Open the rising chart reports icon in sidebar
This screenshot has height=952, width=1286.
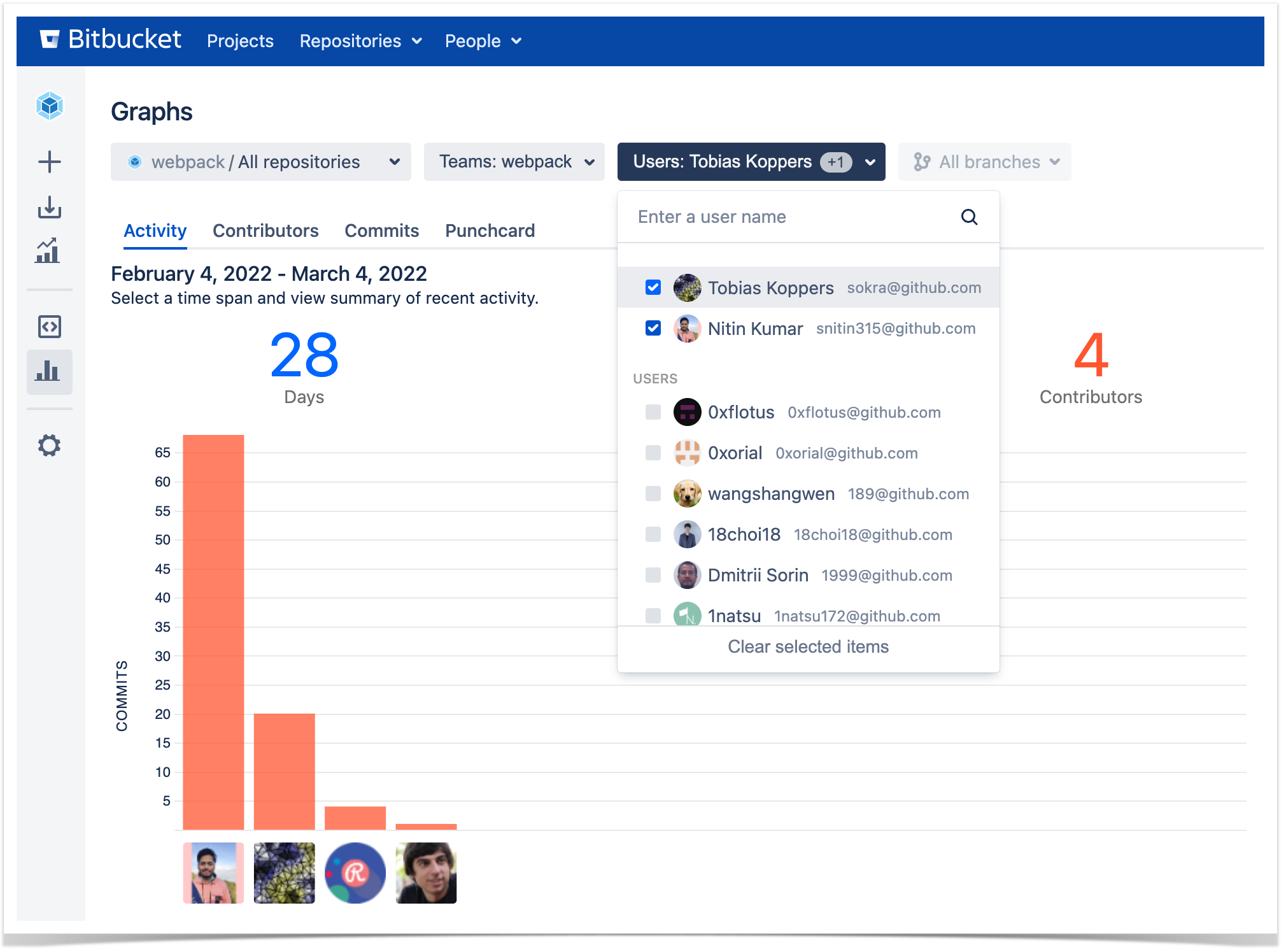(x=48, y=251)
